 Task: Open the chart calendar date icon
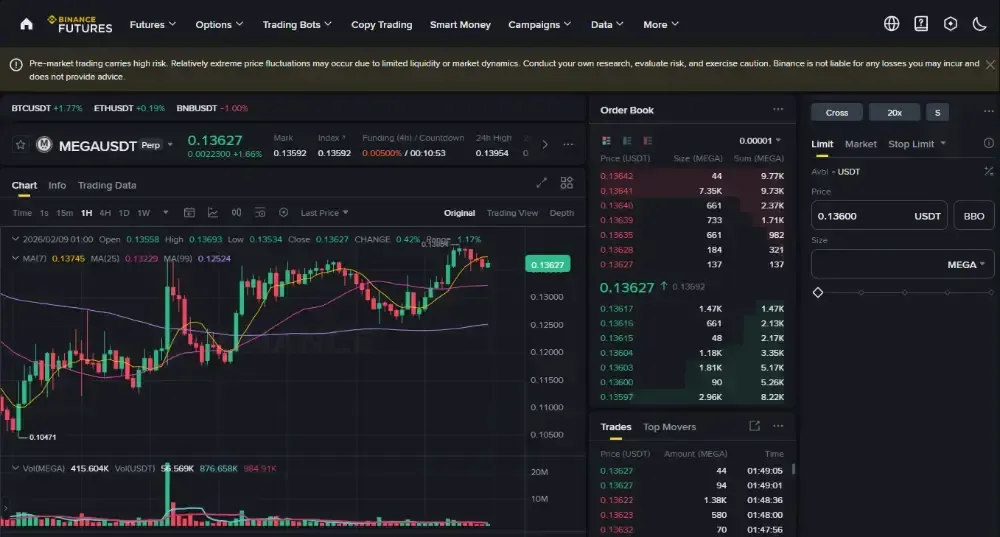point(189,212)
